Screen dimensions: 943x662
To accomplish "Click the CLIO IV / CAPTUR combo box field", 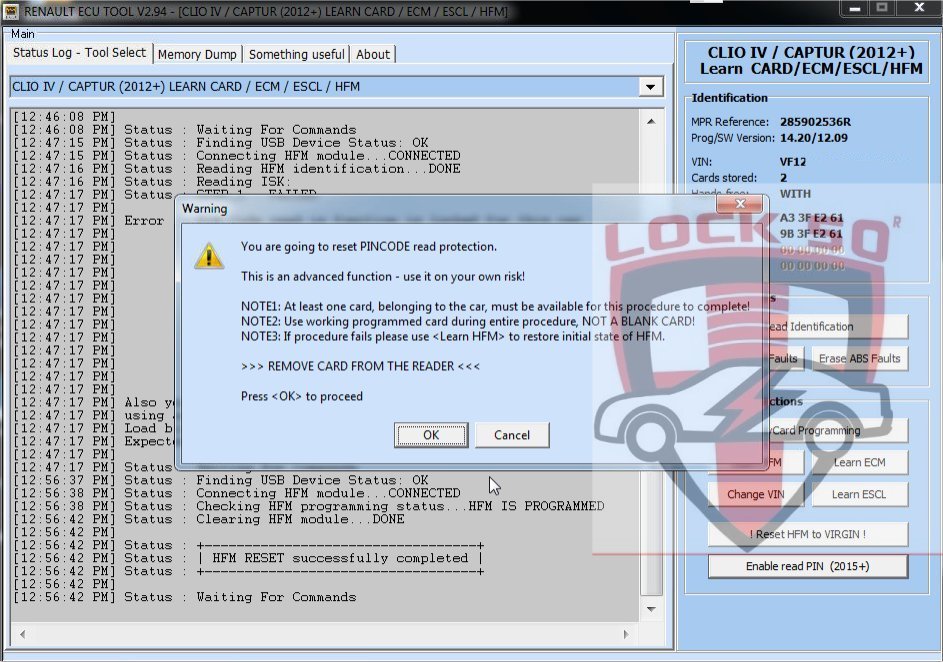I will click(323, 87).
